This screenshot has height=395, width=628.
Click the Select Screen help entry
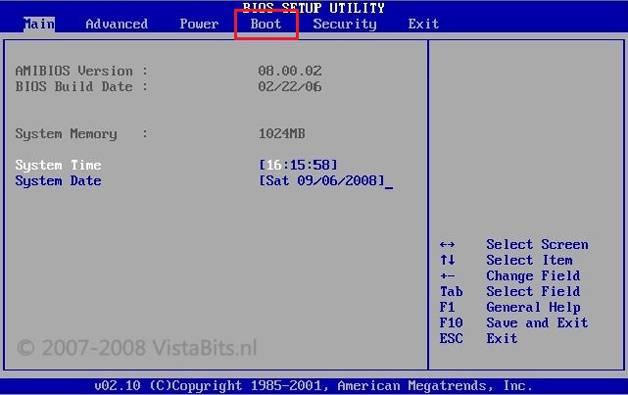[x=537, y=244]
